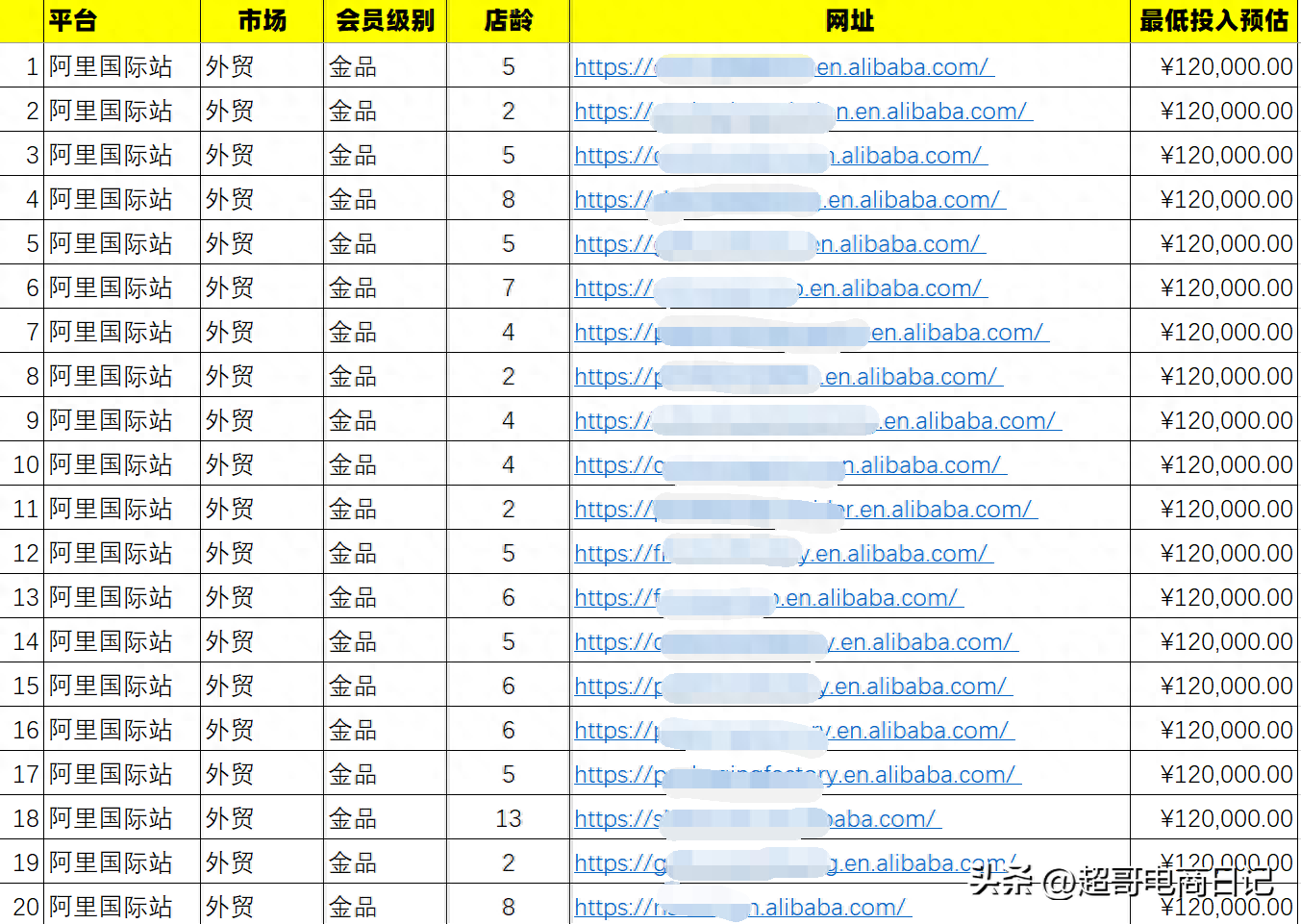Select the 市场 column header
The height and width of the screenshot is (924, 1301).
[x=262, y=20]
